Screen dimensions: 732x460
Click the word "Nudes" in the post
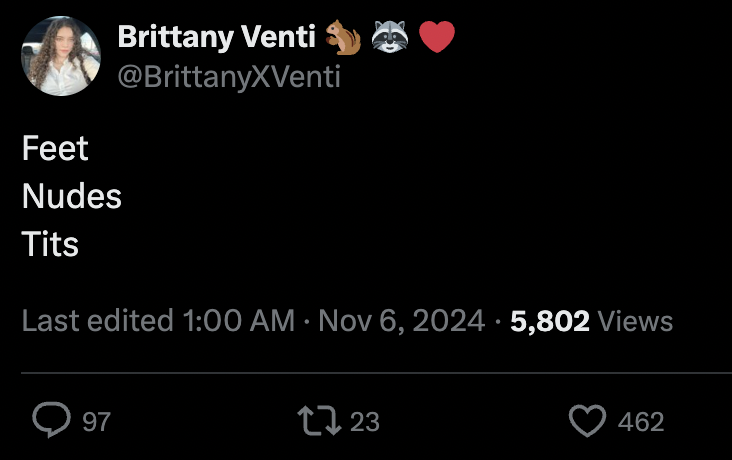(72, 196)
